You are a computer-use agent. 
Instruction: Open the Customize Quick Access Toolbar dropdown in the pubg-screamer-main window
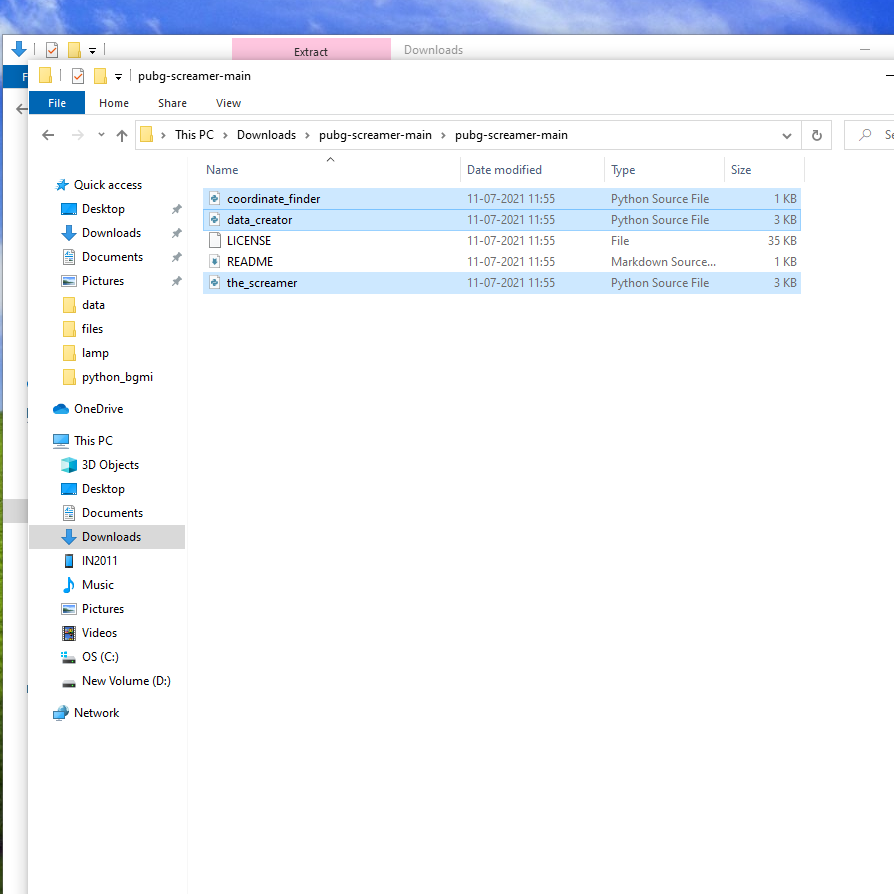(x=118, y=76)
